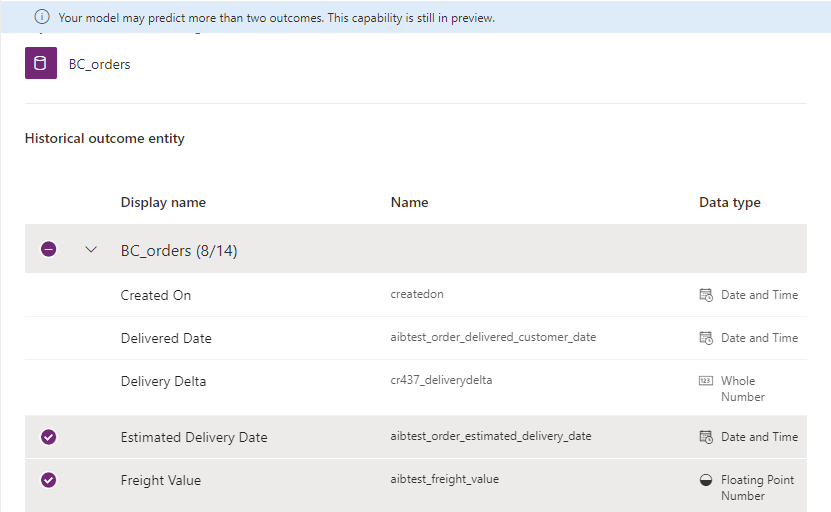Click the Date and Time icon for Delivered Date
831x512 pixels.
point(706,338)
